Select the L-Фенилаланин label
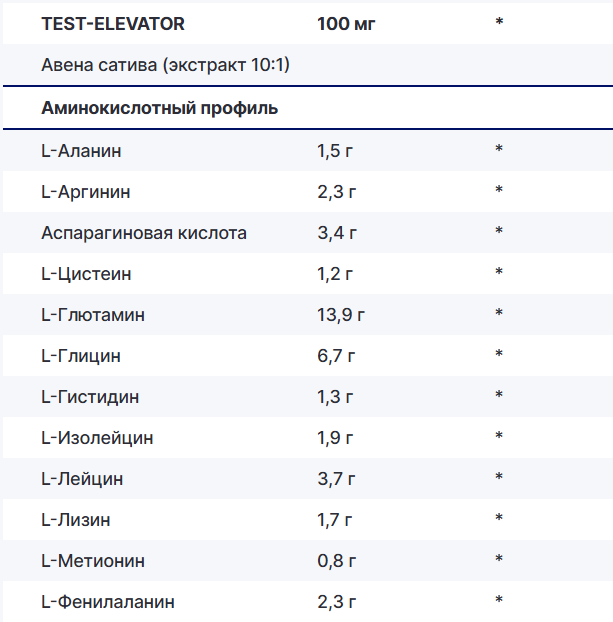 point(108,602)
